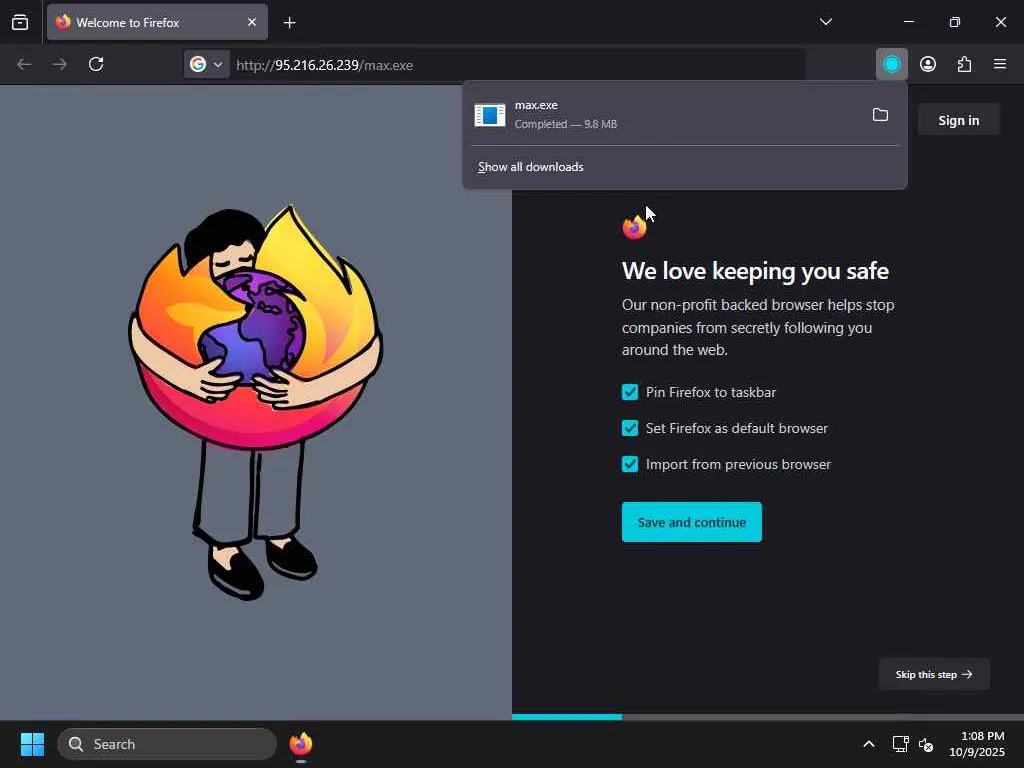The width and height of the screenshot is (1024, 768).
Task: Open the muted volume tray icon
Action: click(926, 744)
